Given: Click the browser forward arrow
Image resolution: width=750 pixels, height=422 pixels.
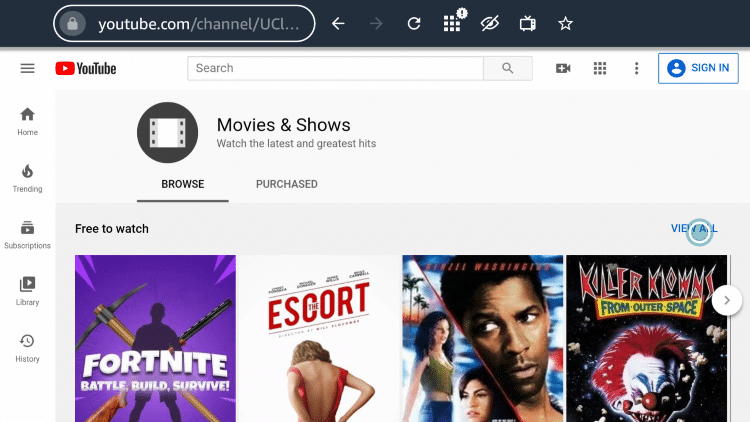Looking at the screenshot, I should (x=376, y=23).
